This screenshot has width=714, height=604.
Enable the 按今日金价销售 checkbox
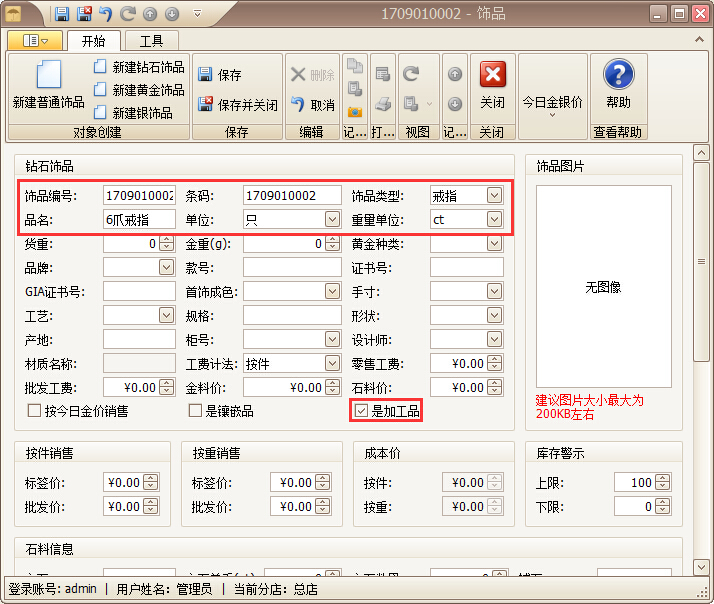coord(34,411)
